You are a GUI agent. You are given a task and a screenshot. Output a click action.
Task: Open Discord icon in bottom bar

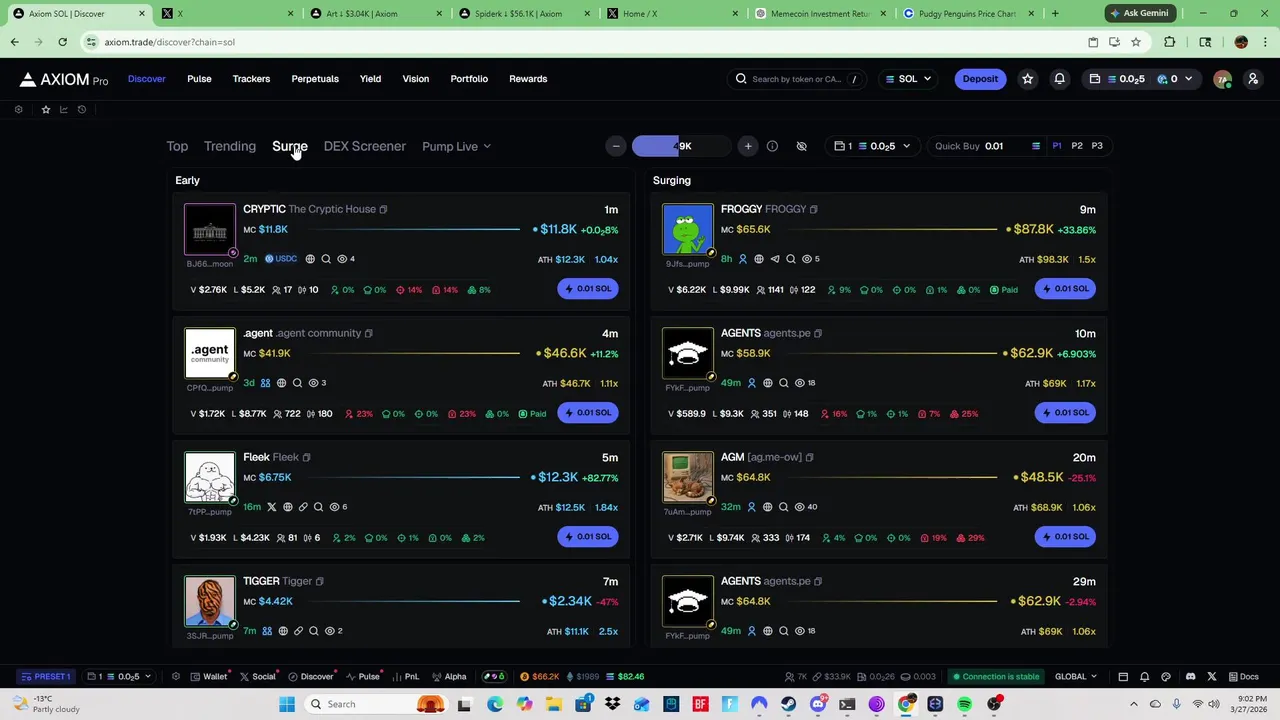[x=1190, y=677]
